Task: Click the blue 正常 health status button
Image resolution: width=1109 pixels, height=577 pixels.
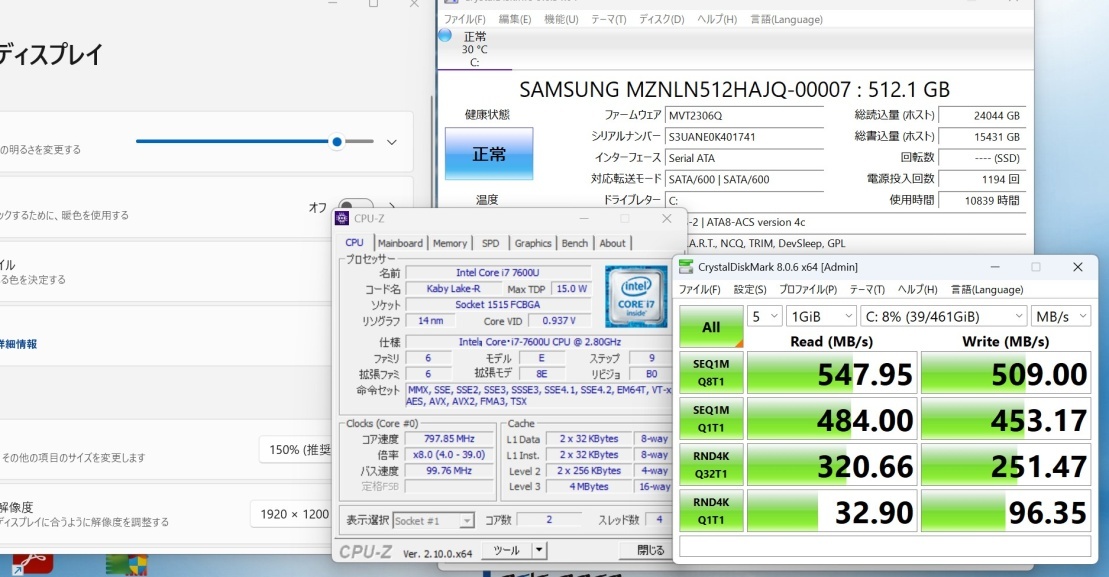Action: point(489,153)
